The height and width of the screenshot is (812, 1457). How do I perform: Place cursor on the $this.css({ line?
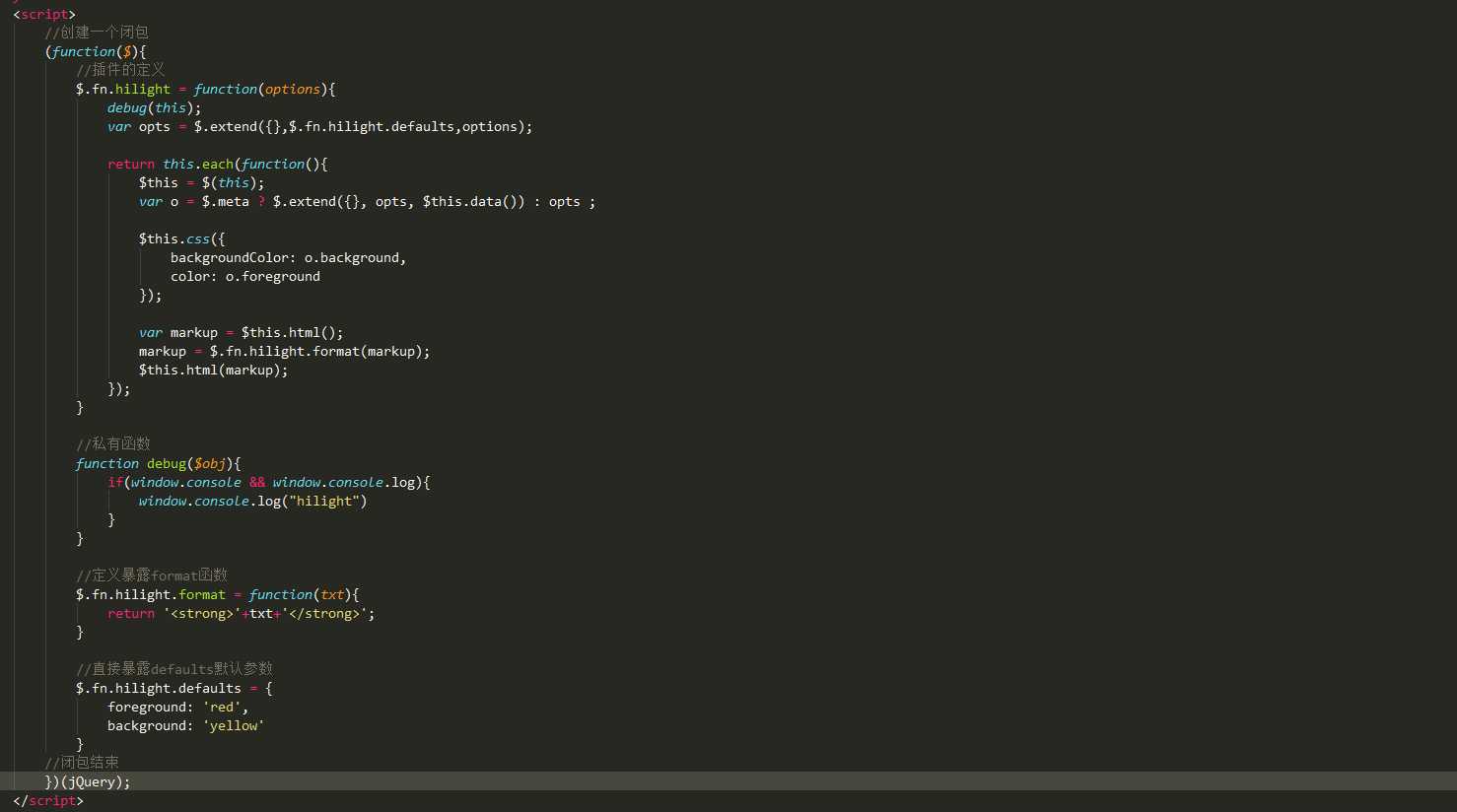coord(182,238)
